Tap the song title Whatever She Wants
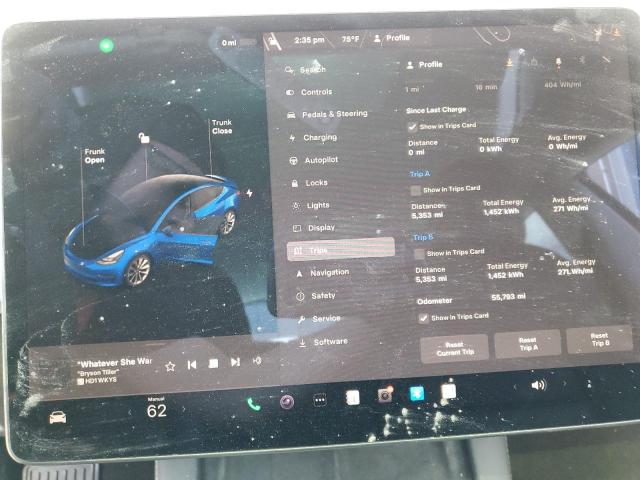 115,362
